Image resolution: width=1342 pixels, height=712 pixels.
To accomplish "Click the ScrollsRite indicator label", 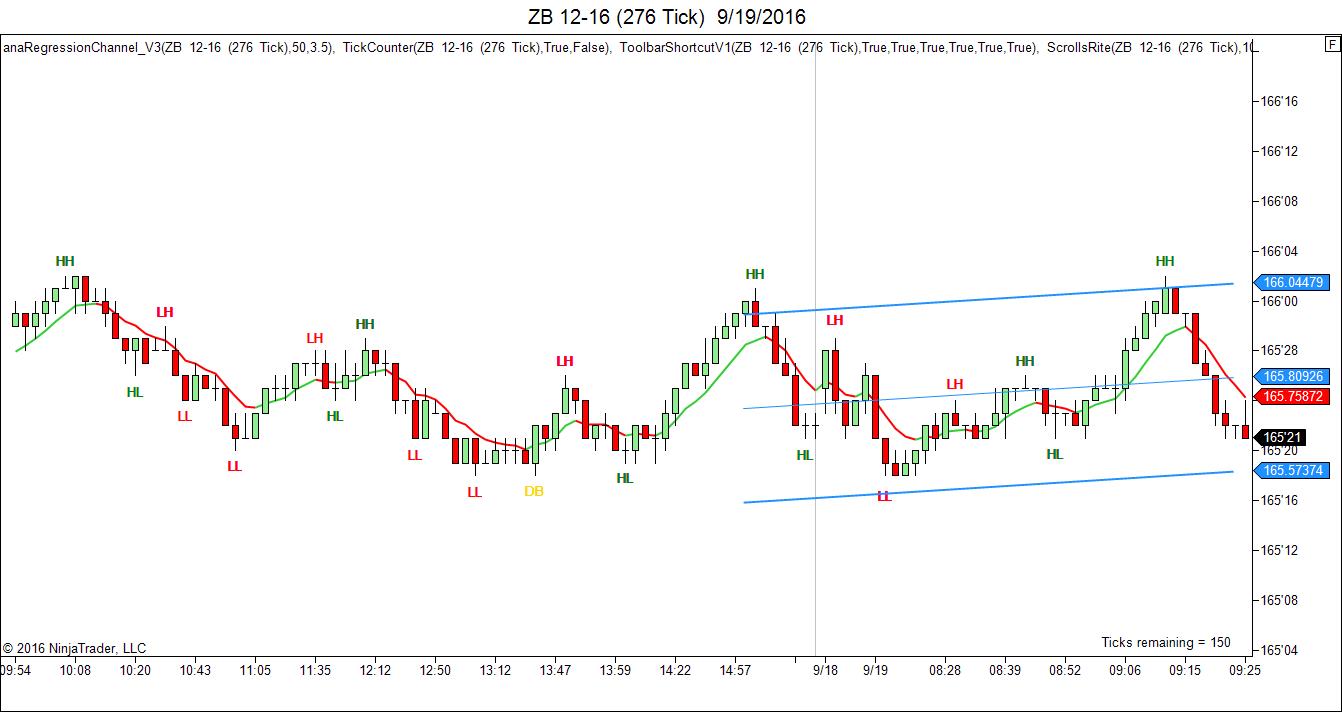I will pyautogui.click(x=1152, y=47).
